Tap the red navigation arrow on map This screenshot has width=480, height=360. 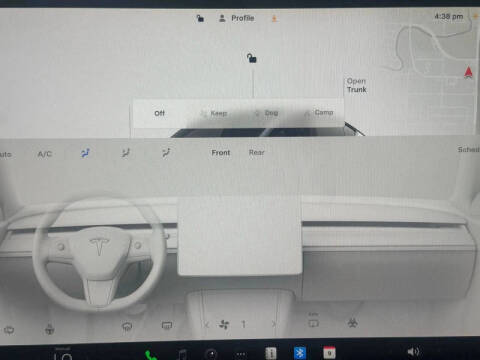click(x=468, y=72)
